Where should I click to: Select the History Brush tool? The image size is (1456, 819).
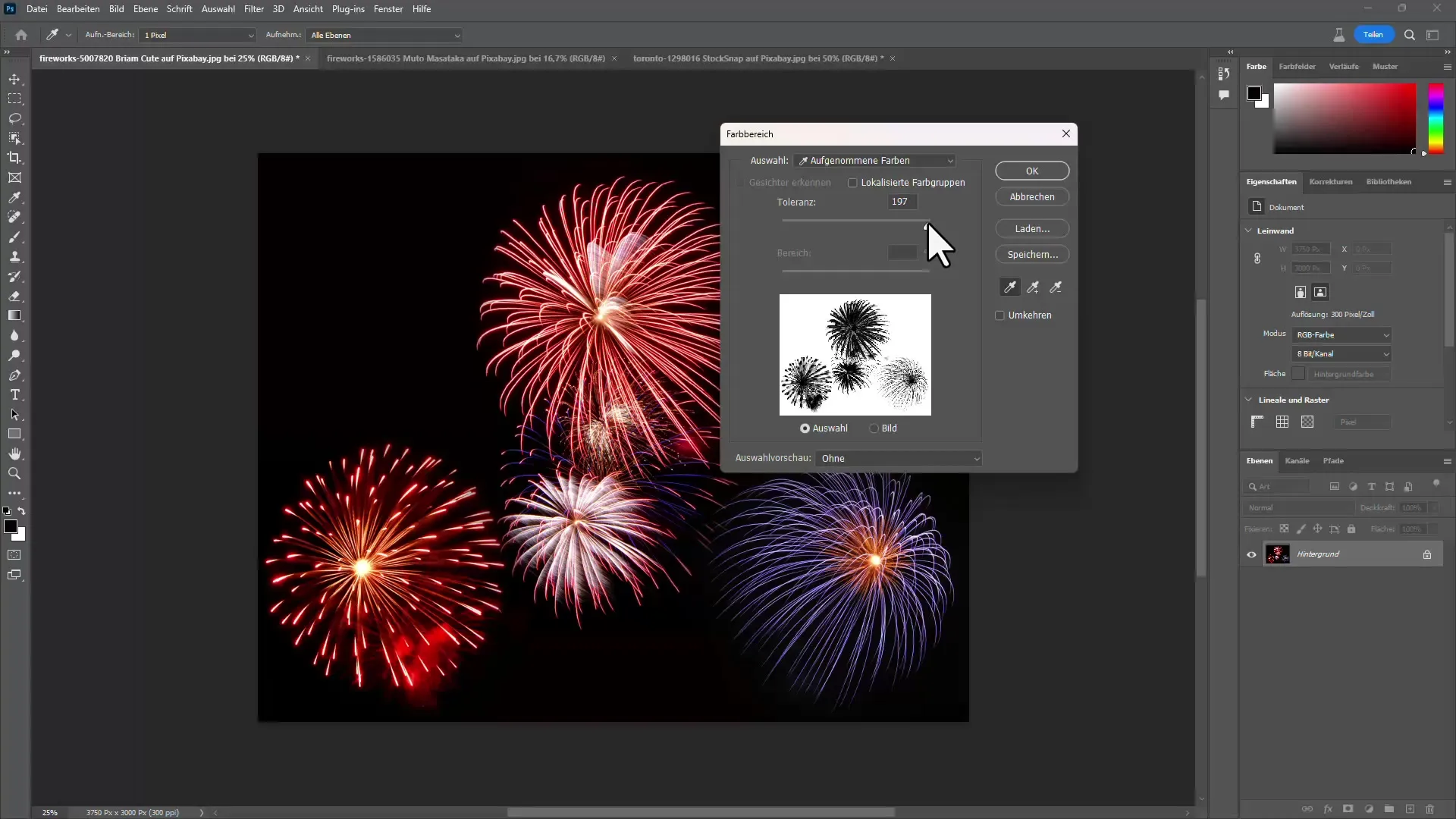click(x=14, y=276)
